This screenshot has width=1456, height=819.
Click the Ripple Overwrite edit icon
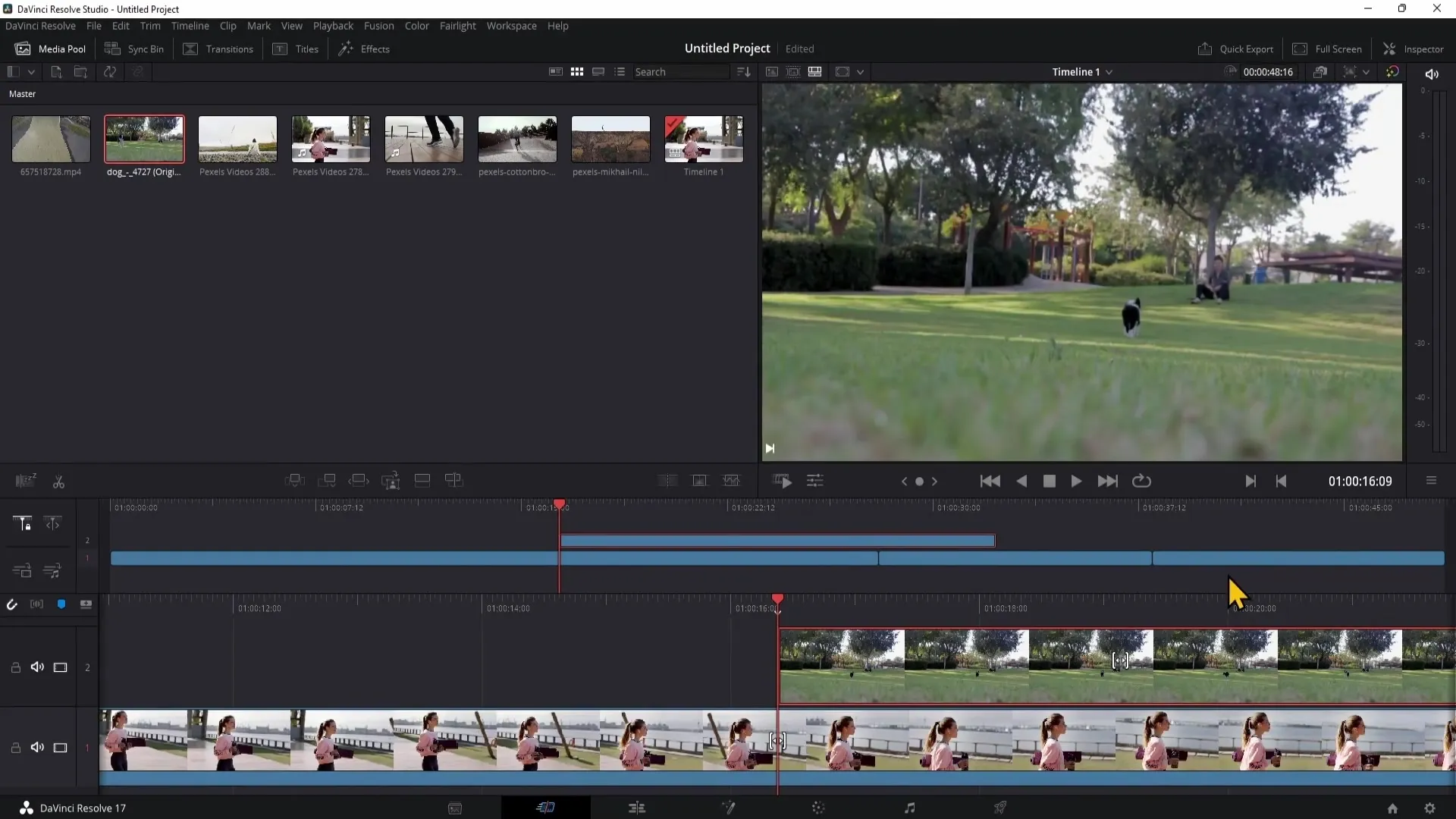click(x=359, y=481)
